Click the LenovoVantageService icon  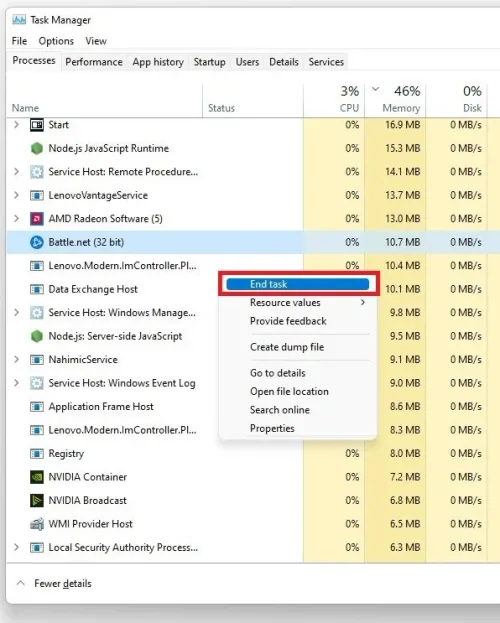click(x=37, y=195)
